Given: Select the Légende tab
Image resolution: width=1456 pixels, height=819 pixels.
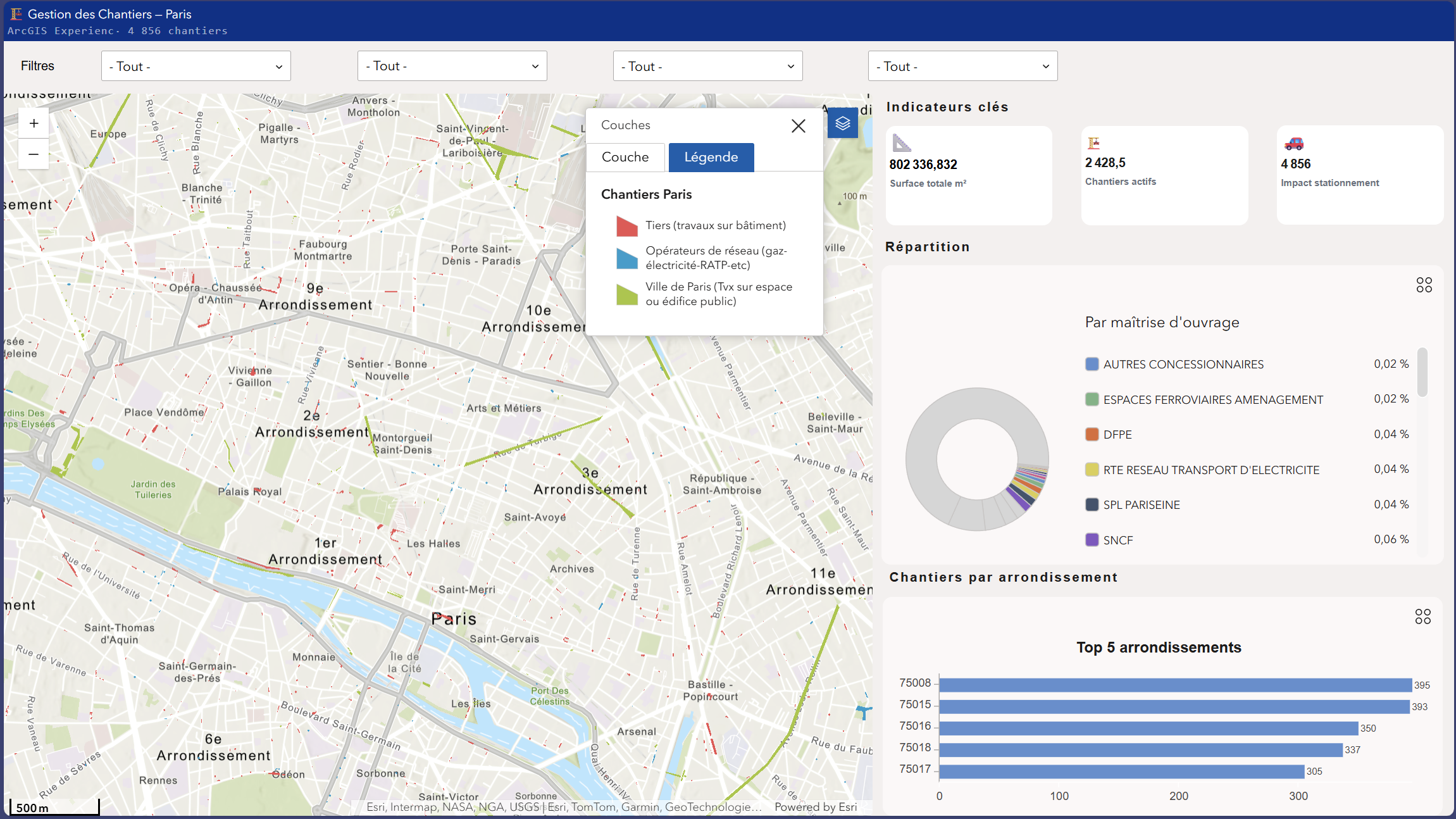Looking at the screenshot, I should 711,157.
